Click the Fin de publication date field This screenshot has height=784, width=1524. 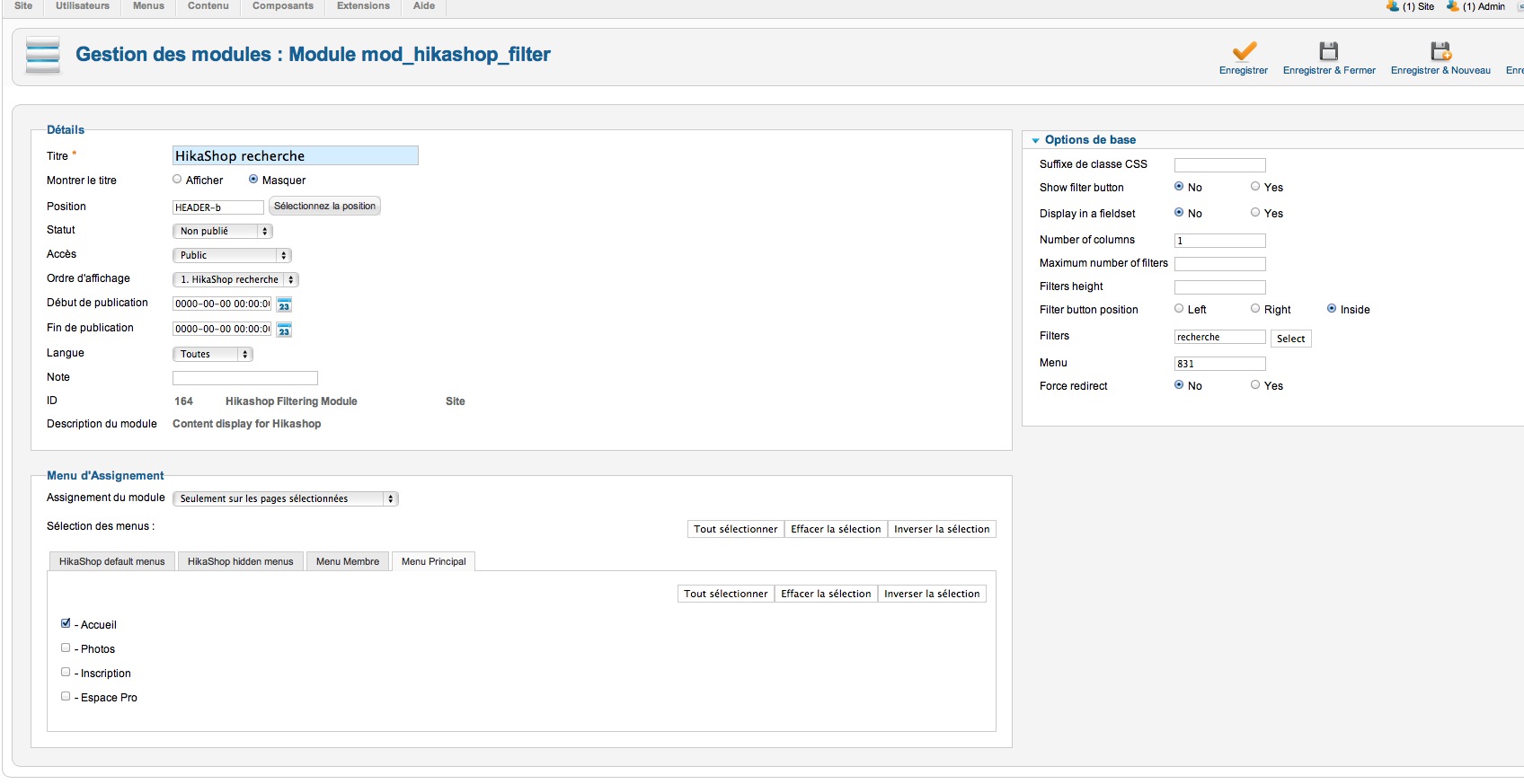(222, 329)
